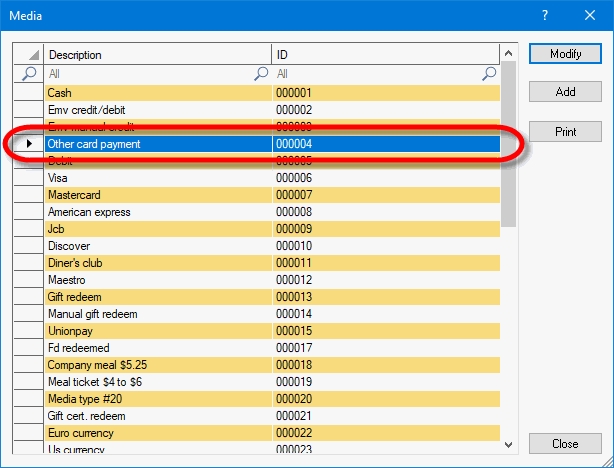Sort by the ID column header
The image size is (614, 468).
[385, 55]
